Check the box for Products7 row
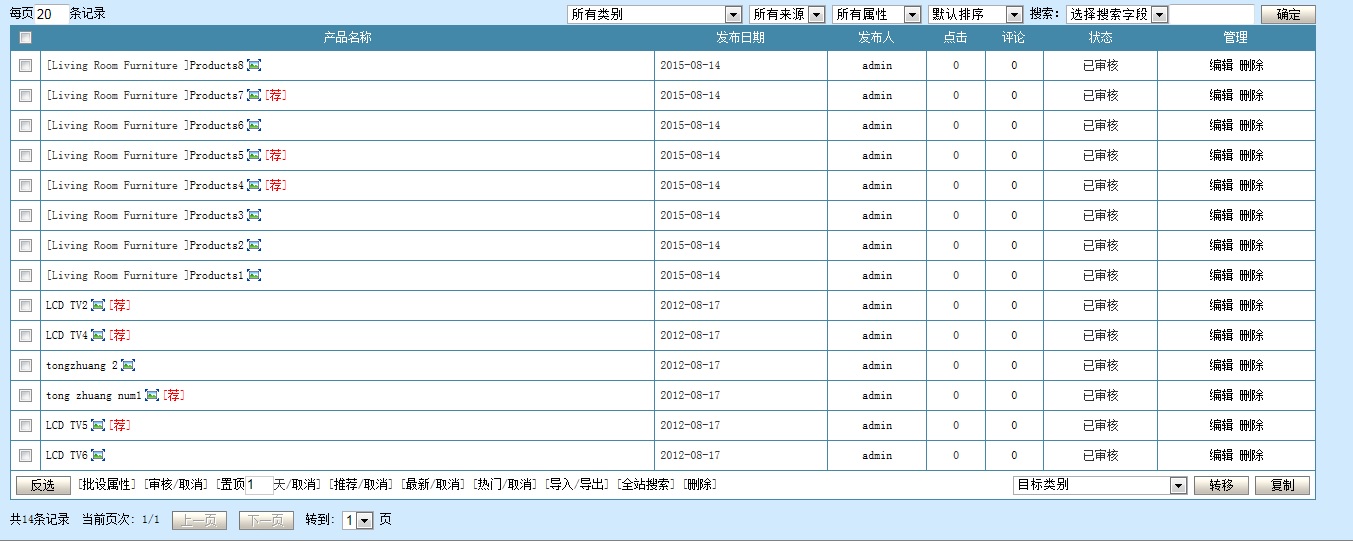Image resolution: width=1353 pixels, height=543 pixels. [x=25, y=96]
